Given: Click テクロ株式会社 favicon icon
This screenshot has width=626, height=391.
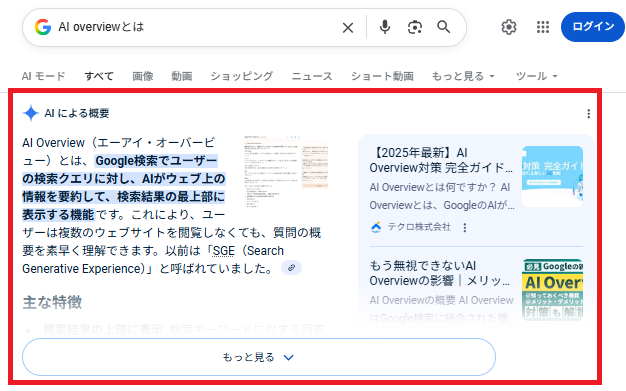Looking at the screenshot, I should (376, 227).
